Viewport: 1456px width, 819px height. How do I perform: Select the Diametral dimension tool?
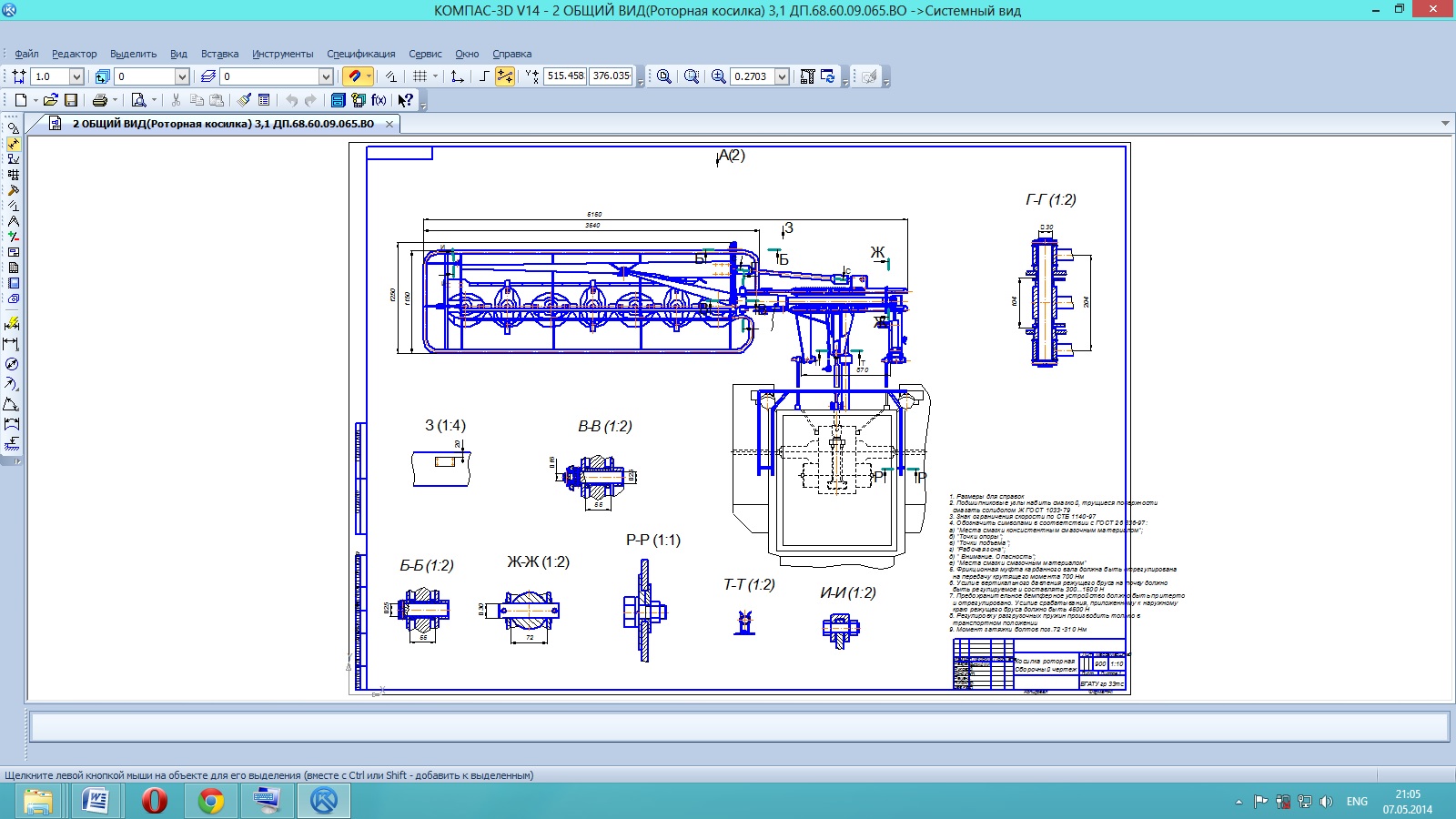pyautogui.click(x=12, y=364)
